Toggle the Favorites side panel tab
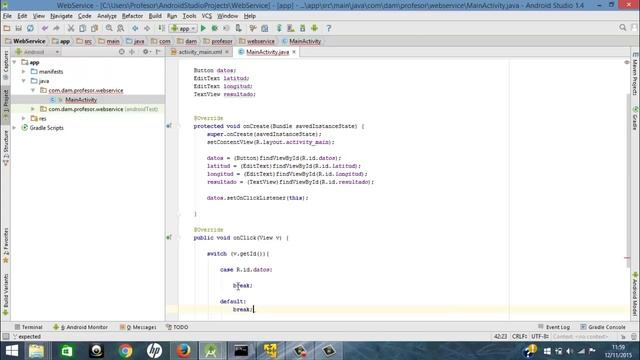The width and height of the screenshot is (640, 360). pos(6,245)
